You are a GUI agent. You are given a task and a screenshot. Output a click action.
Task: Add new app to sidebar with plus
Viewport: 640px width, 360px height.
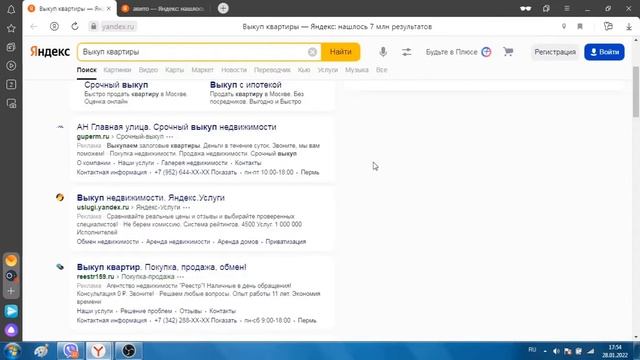point(11,291)
